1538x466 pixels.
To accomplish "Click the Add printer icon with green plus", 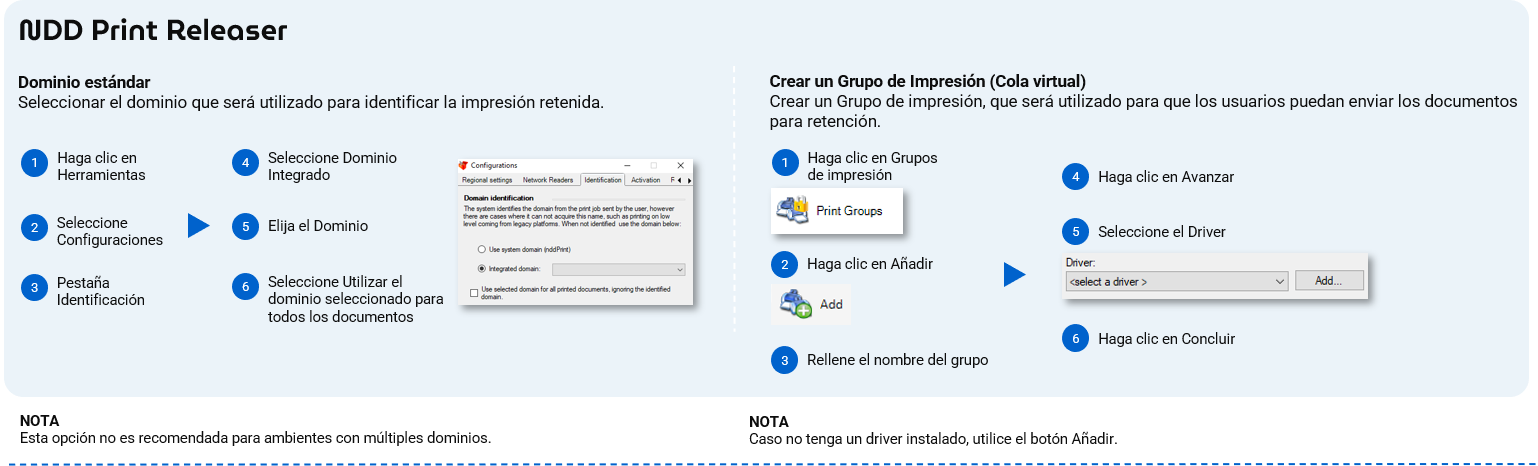I will pyautogui.click(x=797, y=304).
